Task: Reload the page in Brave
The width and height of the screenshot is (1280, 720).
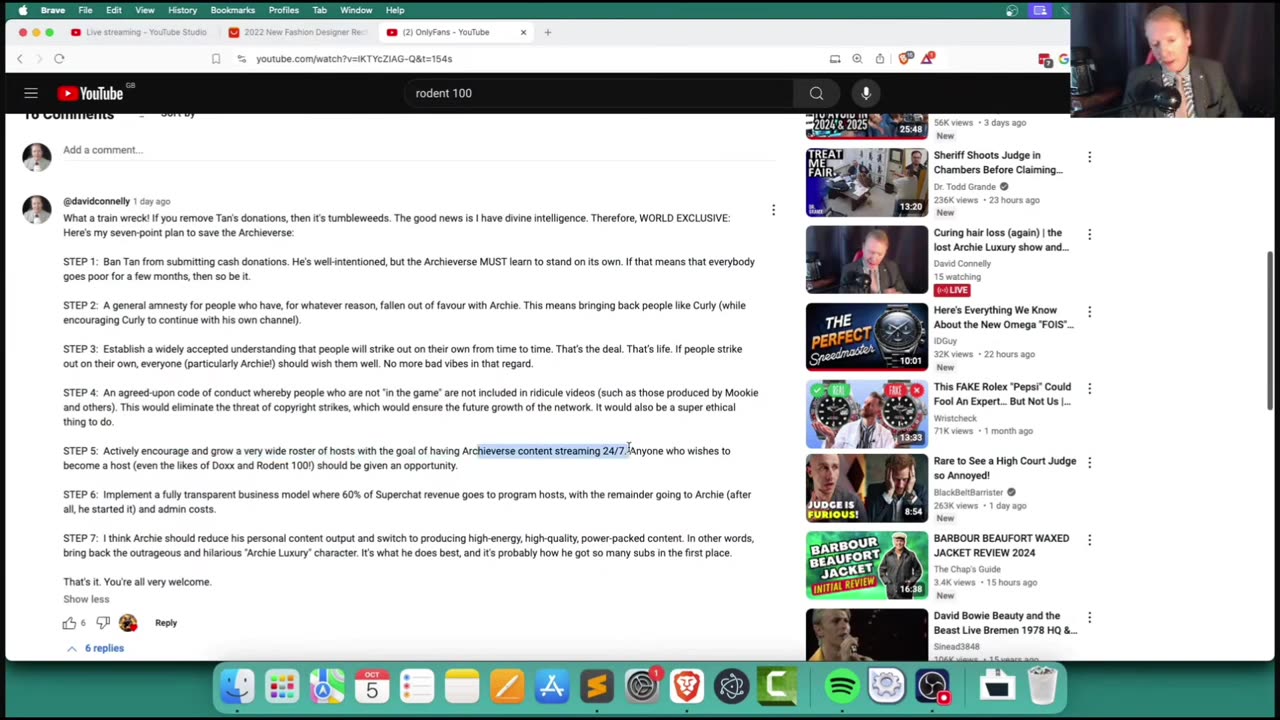Action: pyautogui.click(x=59, y=59)
